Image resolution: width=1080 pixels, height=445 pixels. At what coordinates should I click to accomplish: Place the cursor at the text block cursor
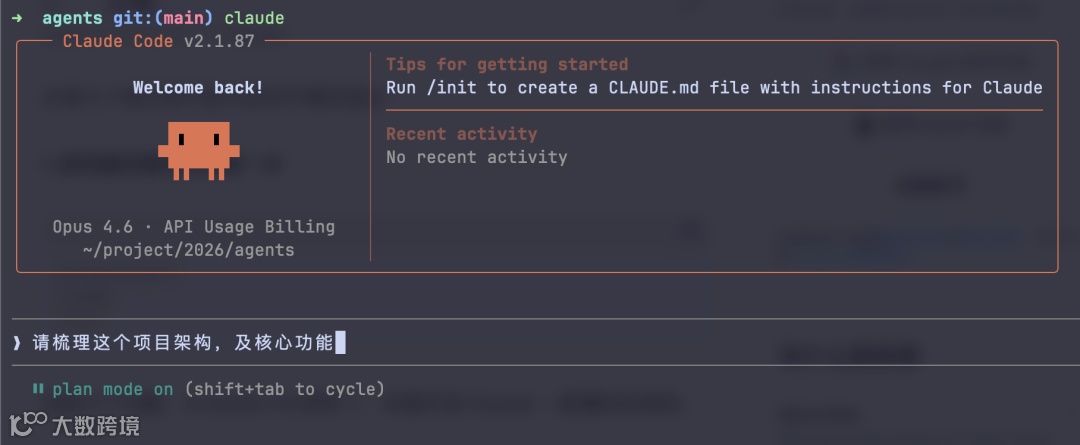pyautogui.click(x=340, y=342)
